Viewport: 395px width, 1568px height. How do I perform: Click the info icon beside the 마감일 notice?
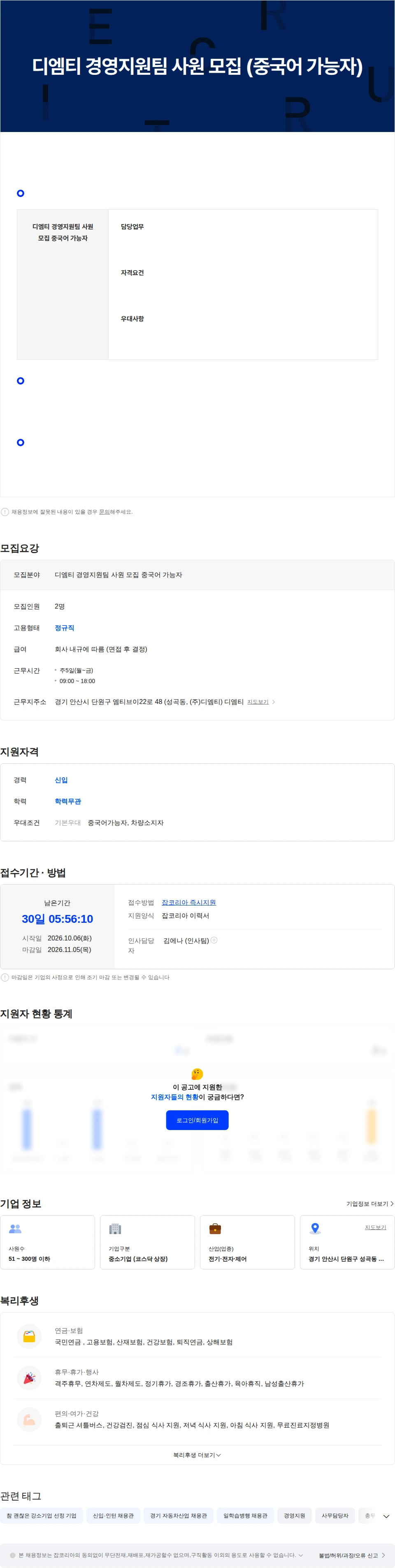(x=5, y=977)
